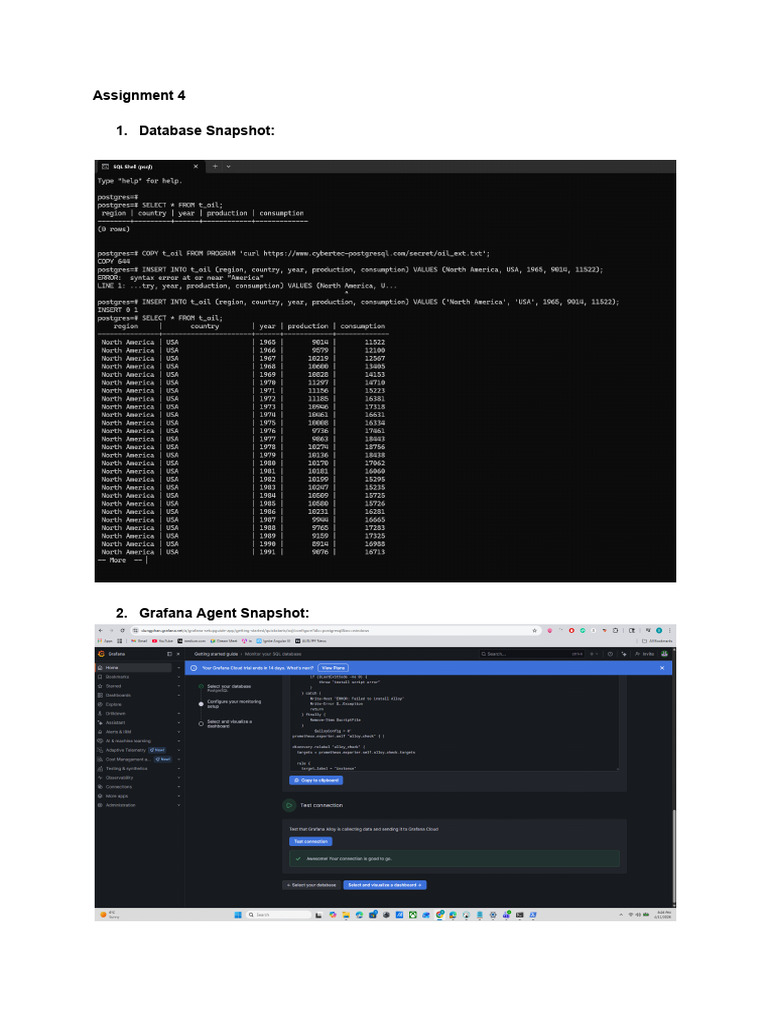Open the YouTube bookmark in bookmarks bar

coord(163,641)
